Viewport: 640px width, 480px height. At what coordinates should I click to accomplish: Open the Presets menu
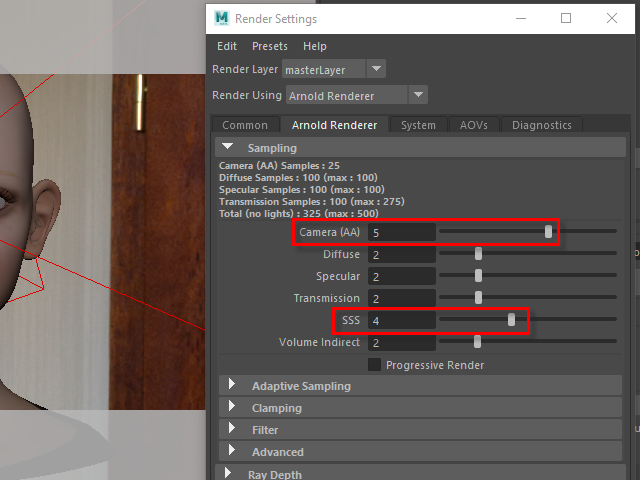pyautogui.click(x=269, y=46)
